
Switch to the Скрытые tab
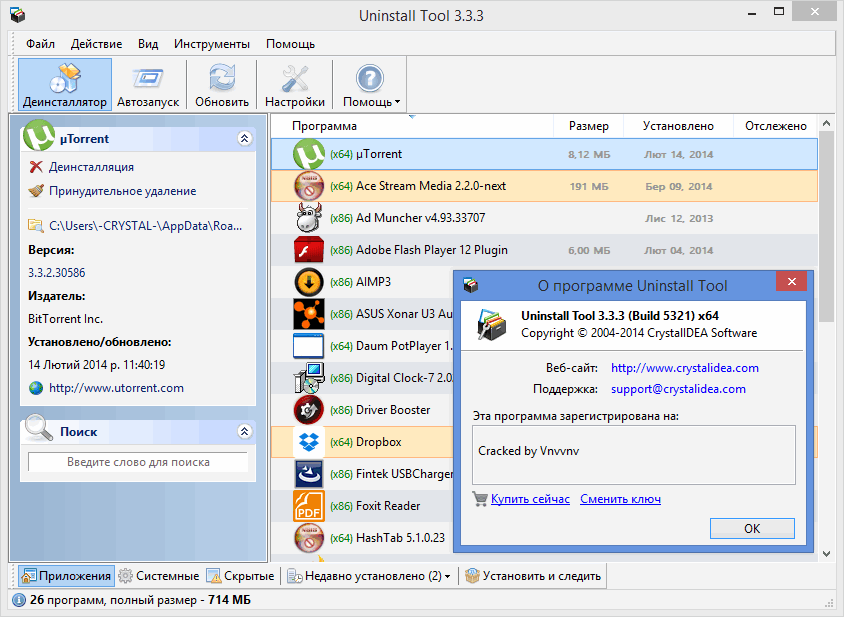240,576
